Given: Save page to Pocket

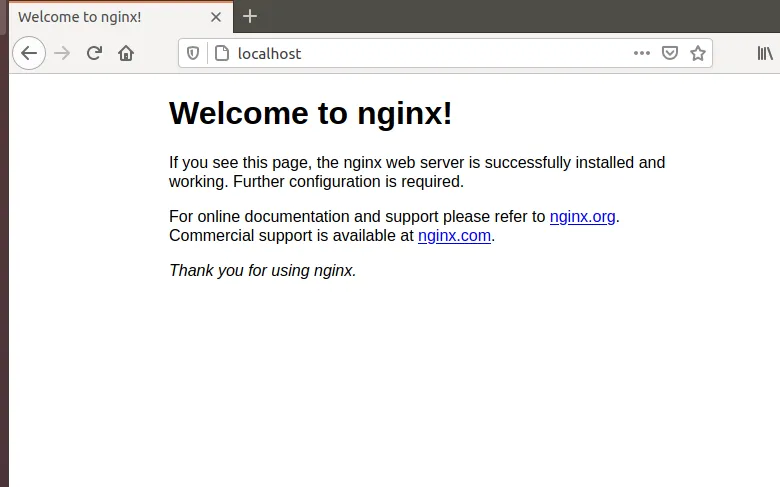Looking at the screenshot, I should coord(670,53).
